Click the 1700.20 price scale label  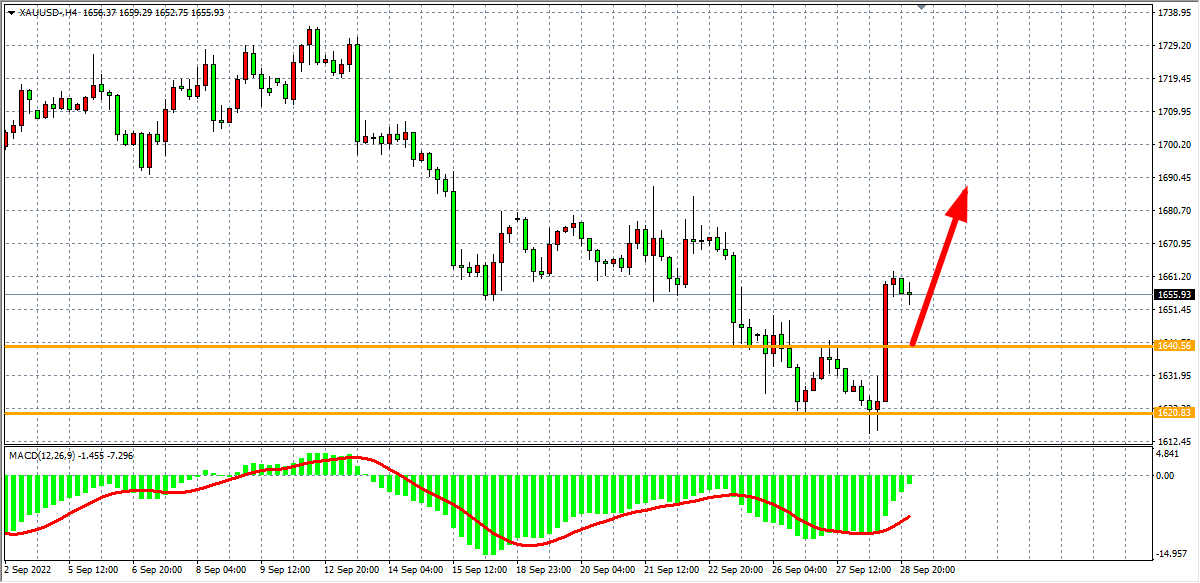[1173, 145]
